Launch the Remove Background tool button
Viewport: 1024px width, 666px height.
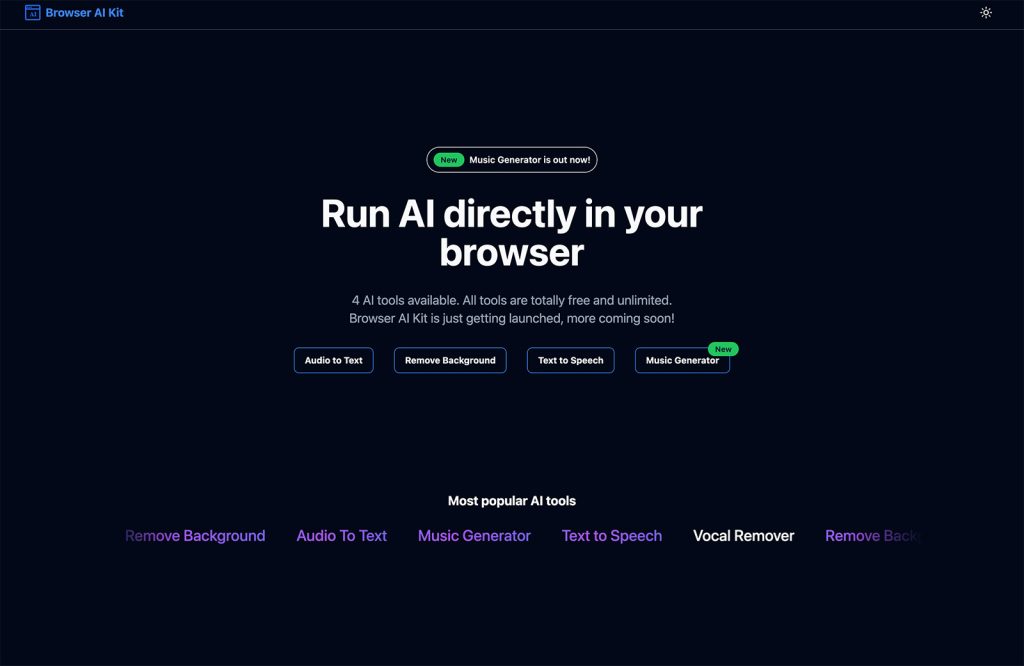click(x=450, y=360)
